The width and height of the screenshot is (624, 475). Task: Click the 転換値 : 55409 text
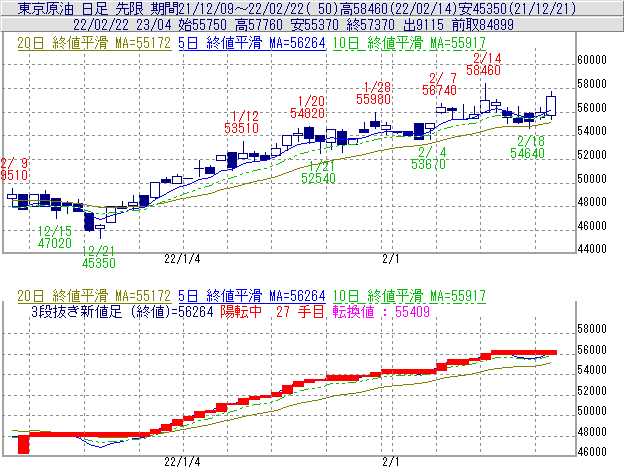(381, 311)
